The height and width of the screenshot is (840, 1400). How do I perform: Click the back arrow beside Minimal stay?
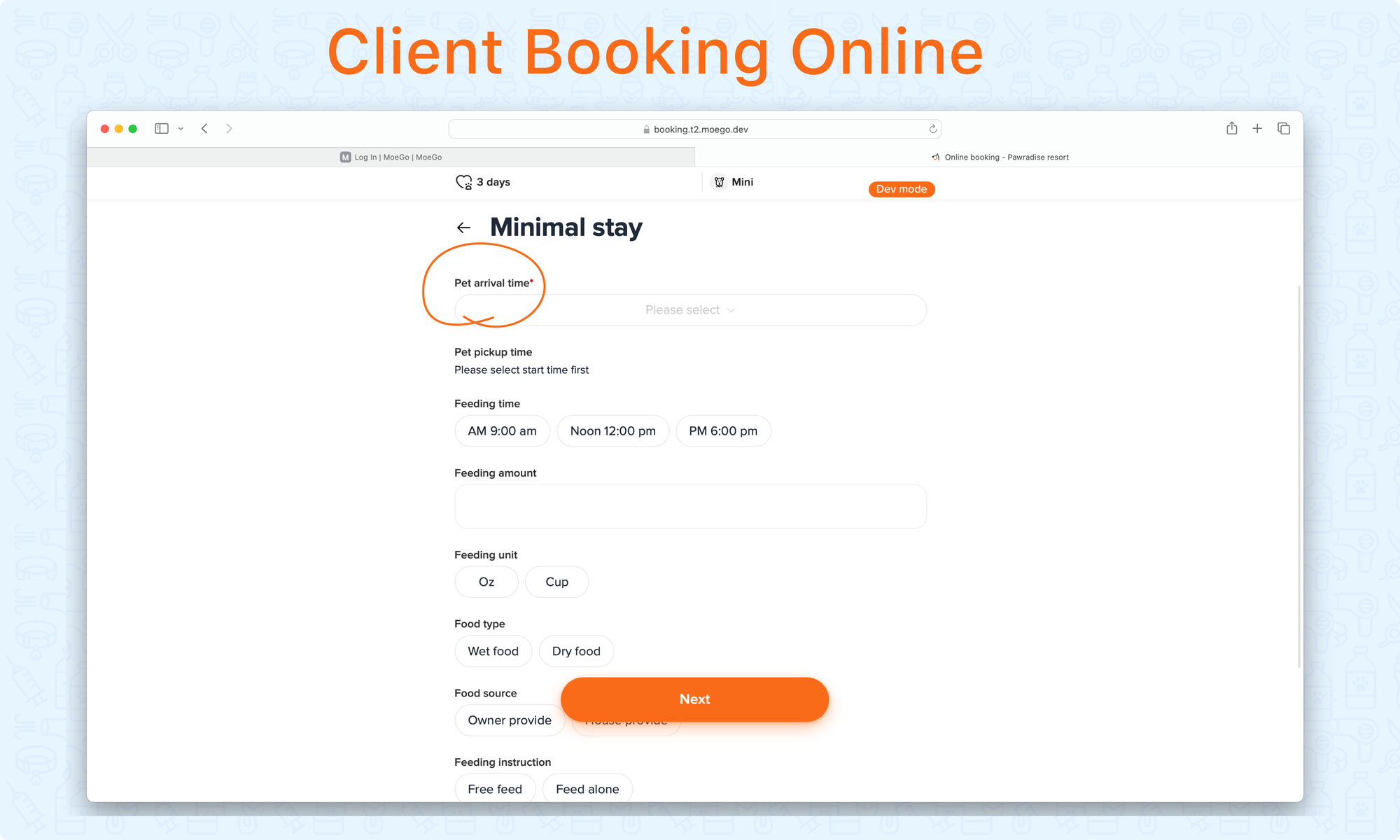(x=463, y=227)
